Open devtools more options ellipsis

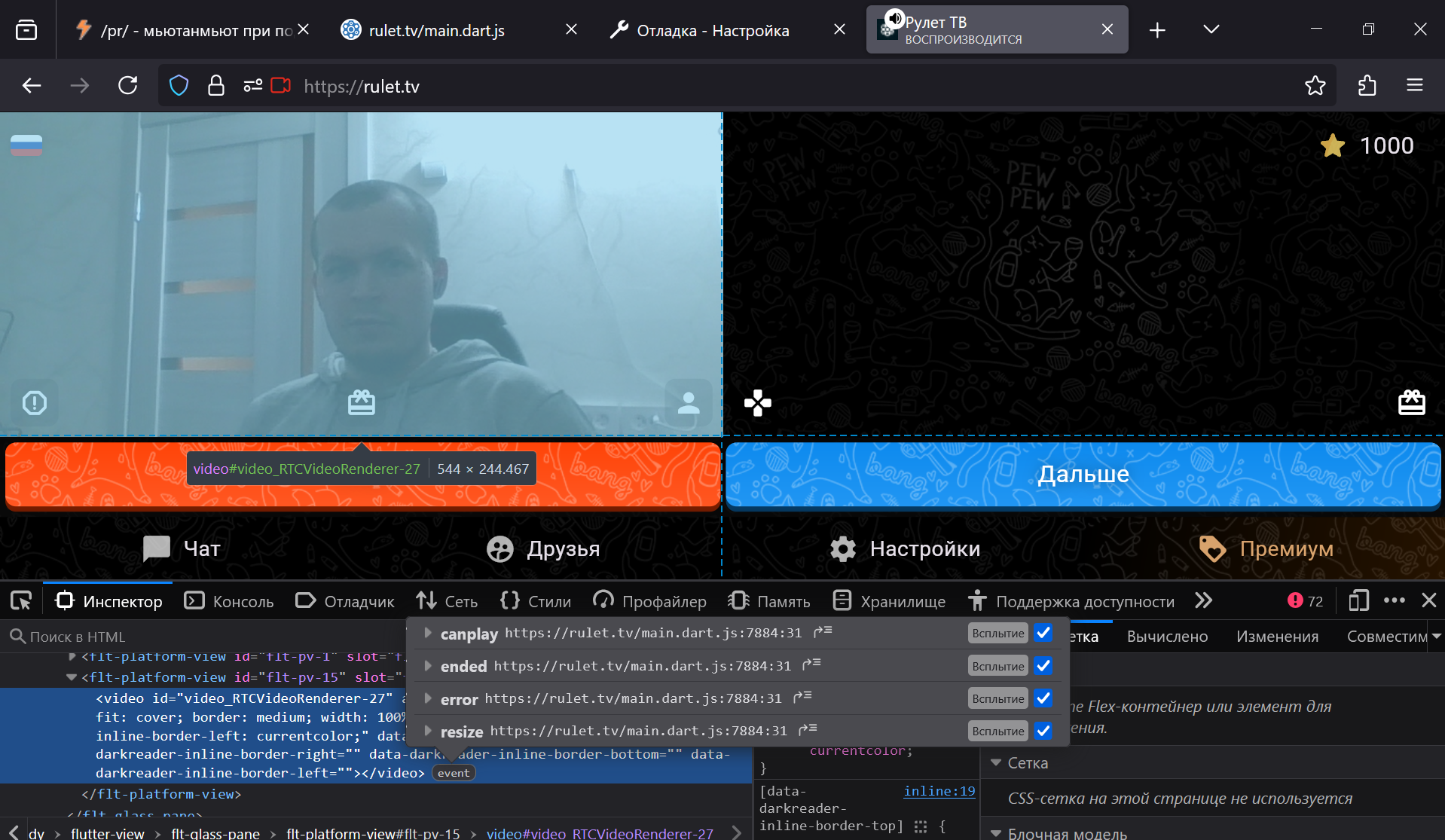[1395, 600]
